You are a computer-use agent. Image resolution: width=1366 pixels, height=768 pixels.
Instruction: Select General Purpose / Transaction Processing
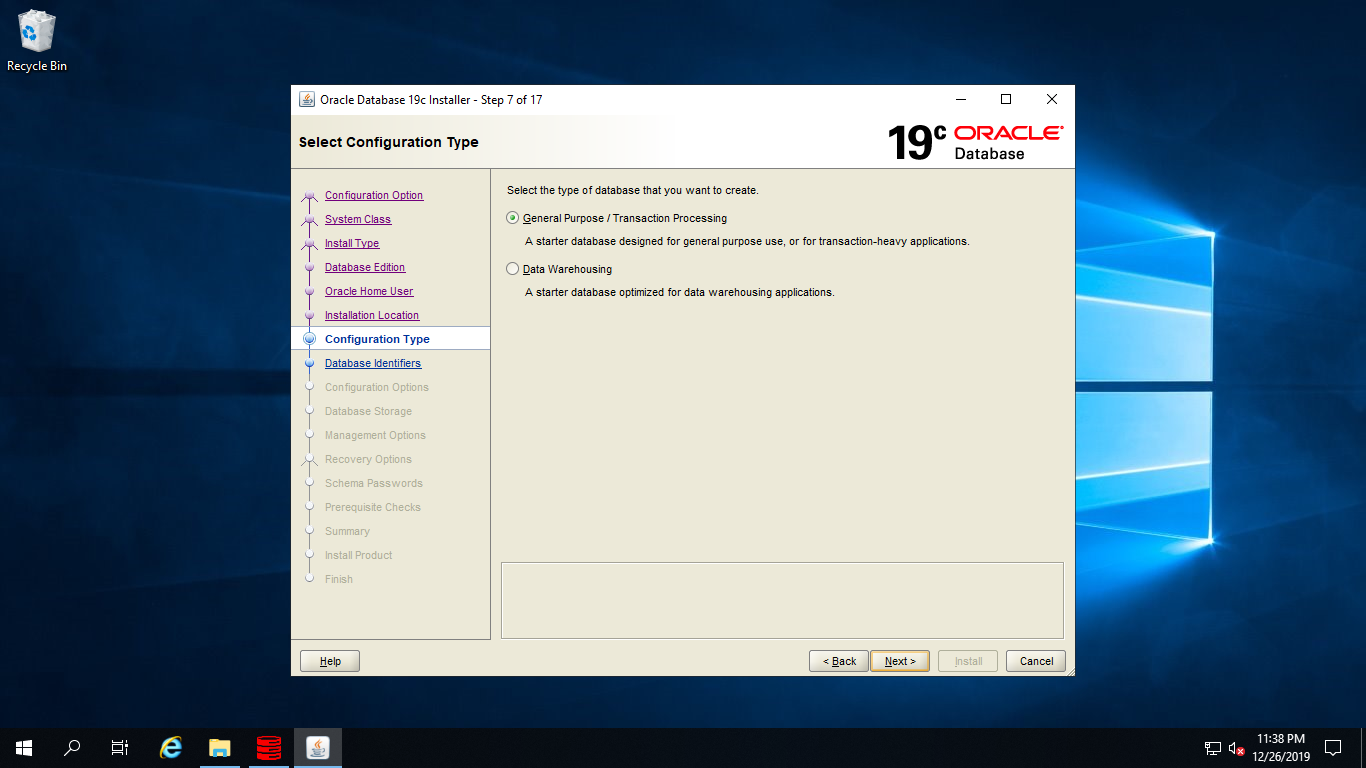coord(512,217)
